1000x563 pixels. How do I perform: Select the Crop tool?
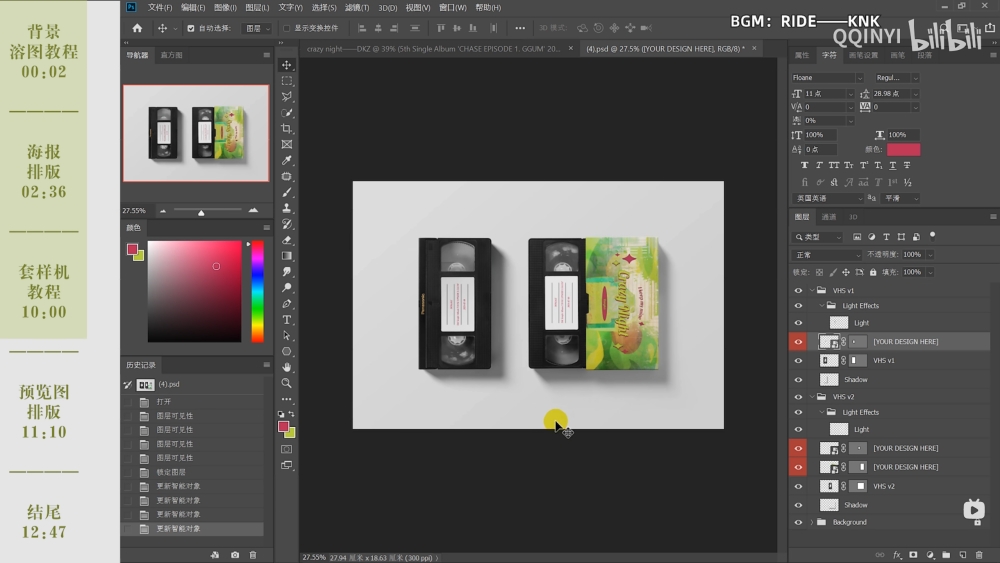pyautogui.click(x=287, y=129)
